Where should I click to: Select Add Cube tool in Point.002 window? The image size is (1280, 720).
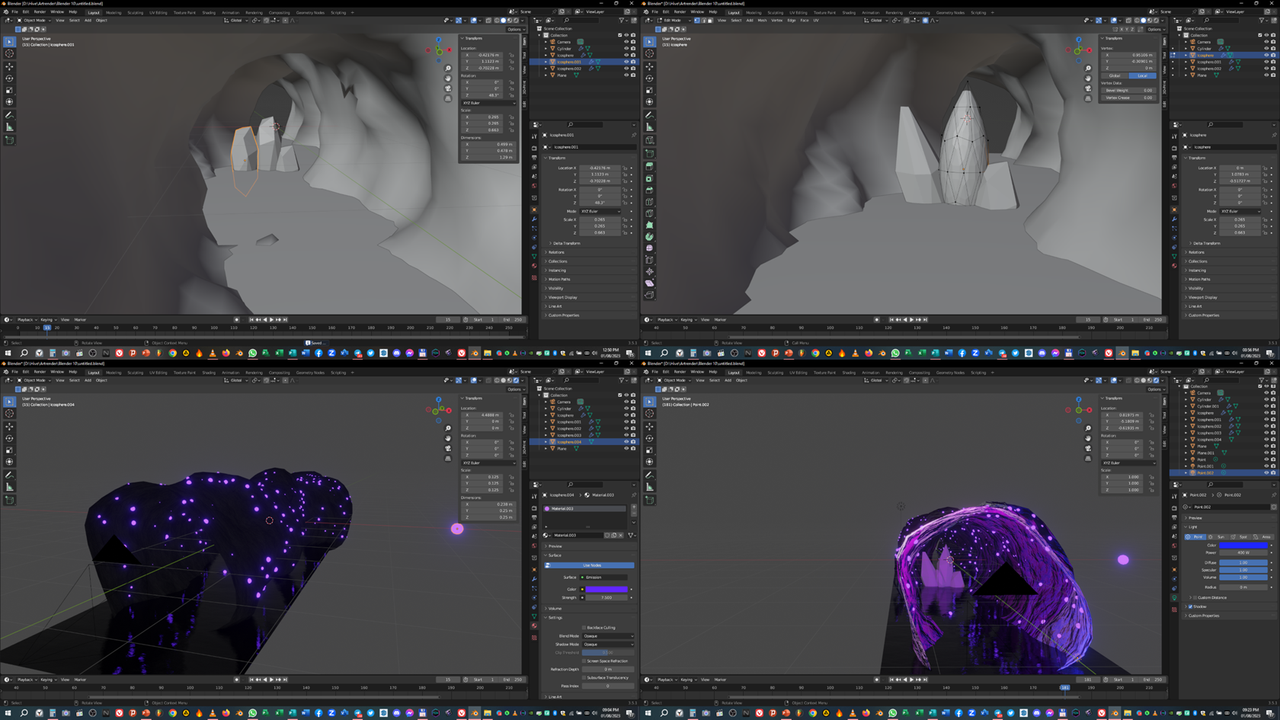649,500
